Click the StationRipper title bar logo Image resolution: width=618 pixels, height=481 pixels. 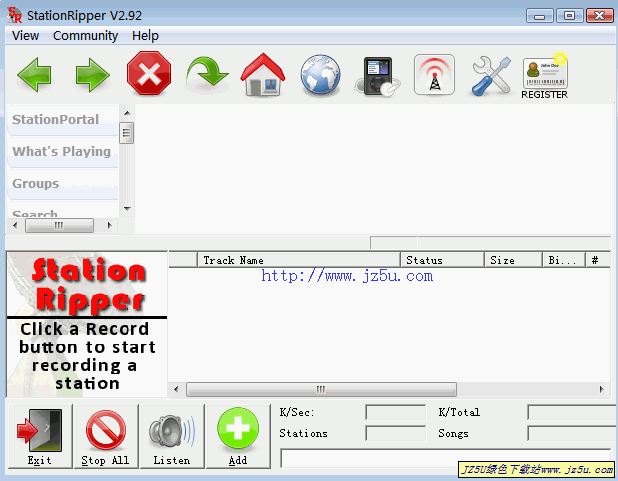(x=15, y=15)
